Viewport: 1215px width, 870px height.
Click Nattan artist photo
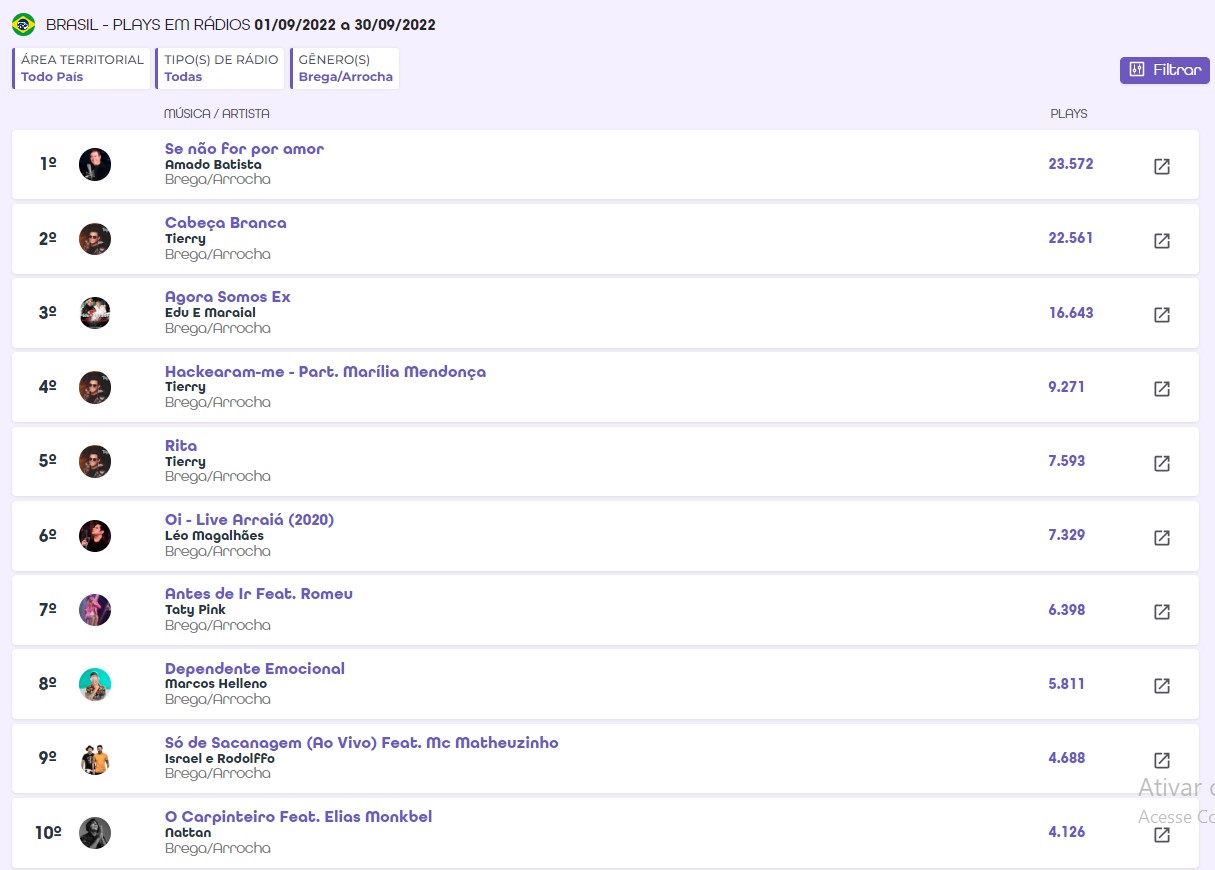tap(95, 833)
